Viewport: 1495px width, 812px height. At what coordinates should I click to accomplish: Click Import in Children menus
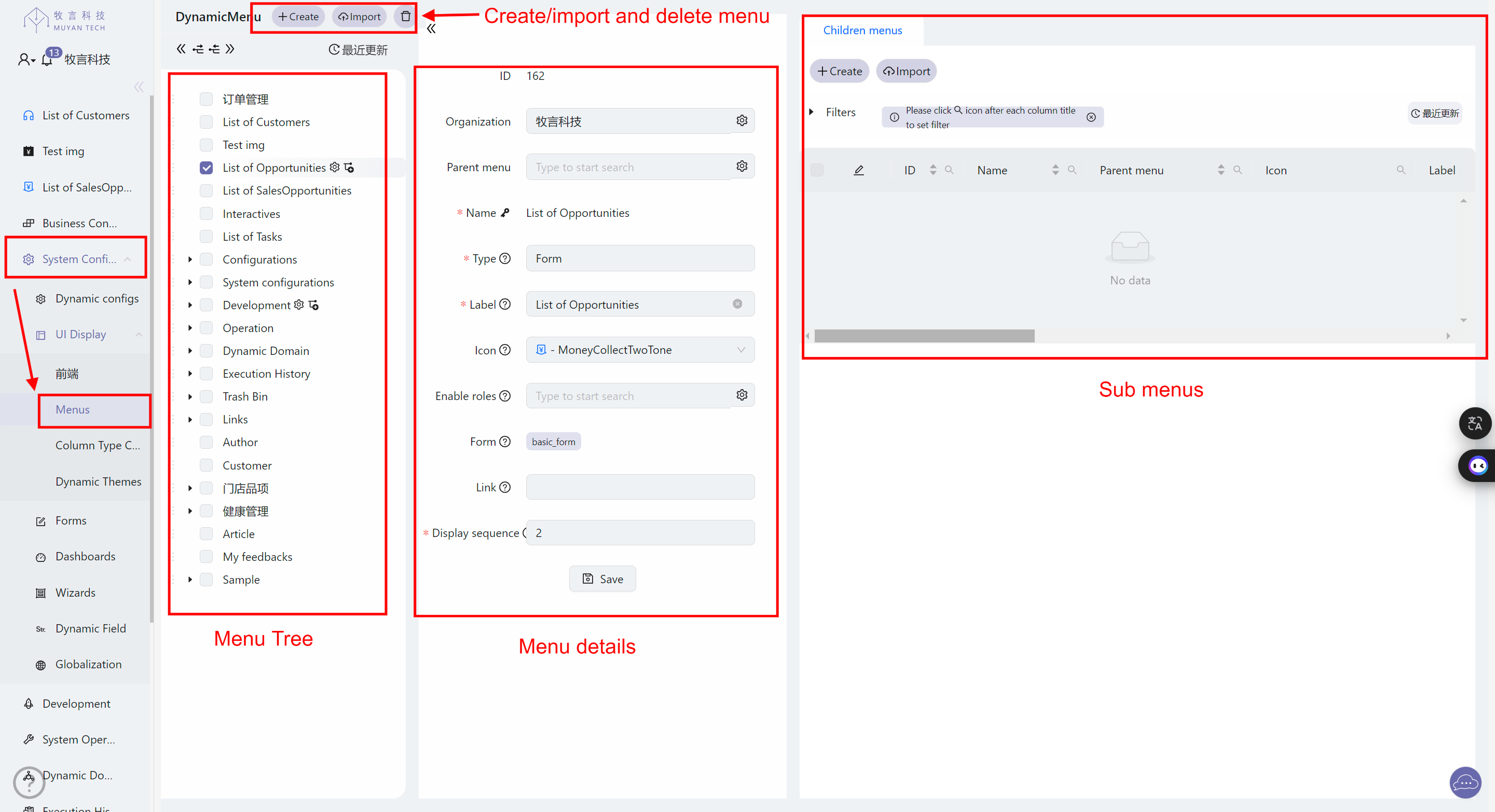[x=906, y=71]
